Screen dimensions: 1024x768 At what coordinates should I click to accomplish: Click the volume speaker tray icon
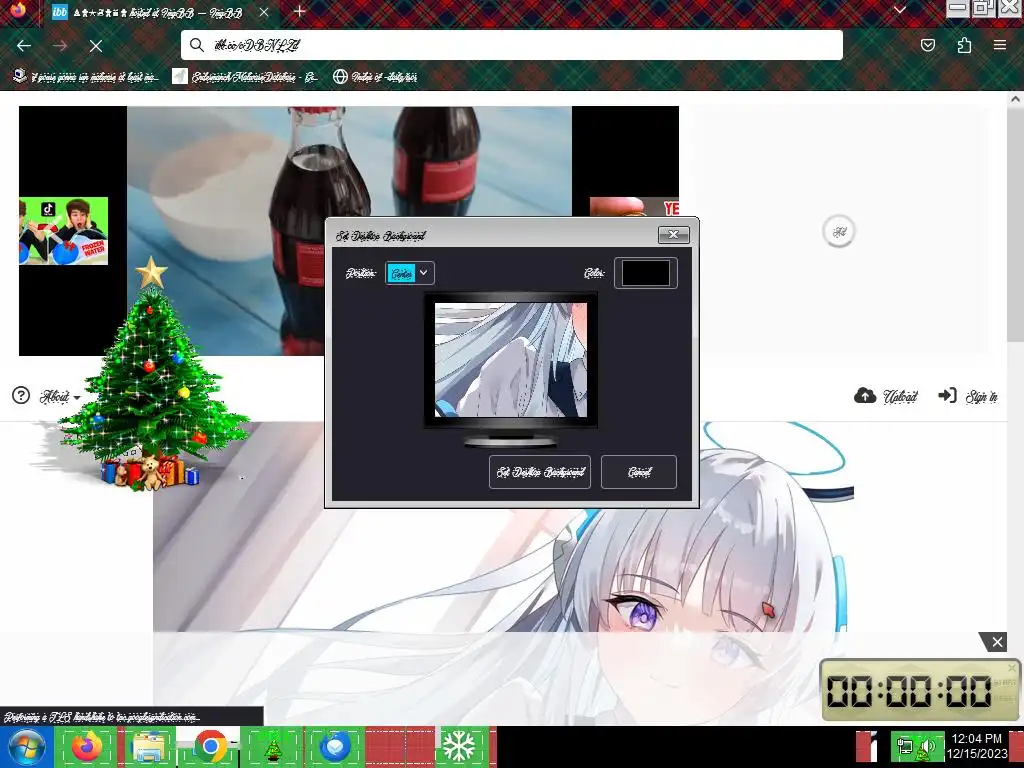[x=928, y=748]
